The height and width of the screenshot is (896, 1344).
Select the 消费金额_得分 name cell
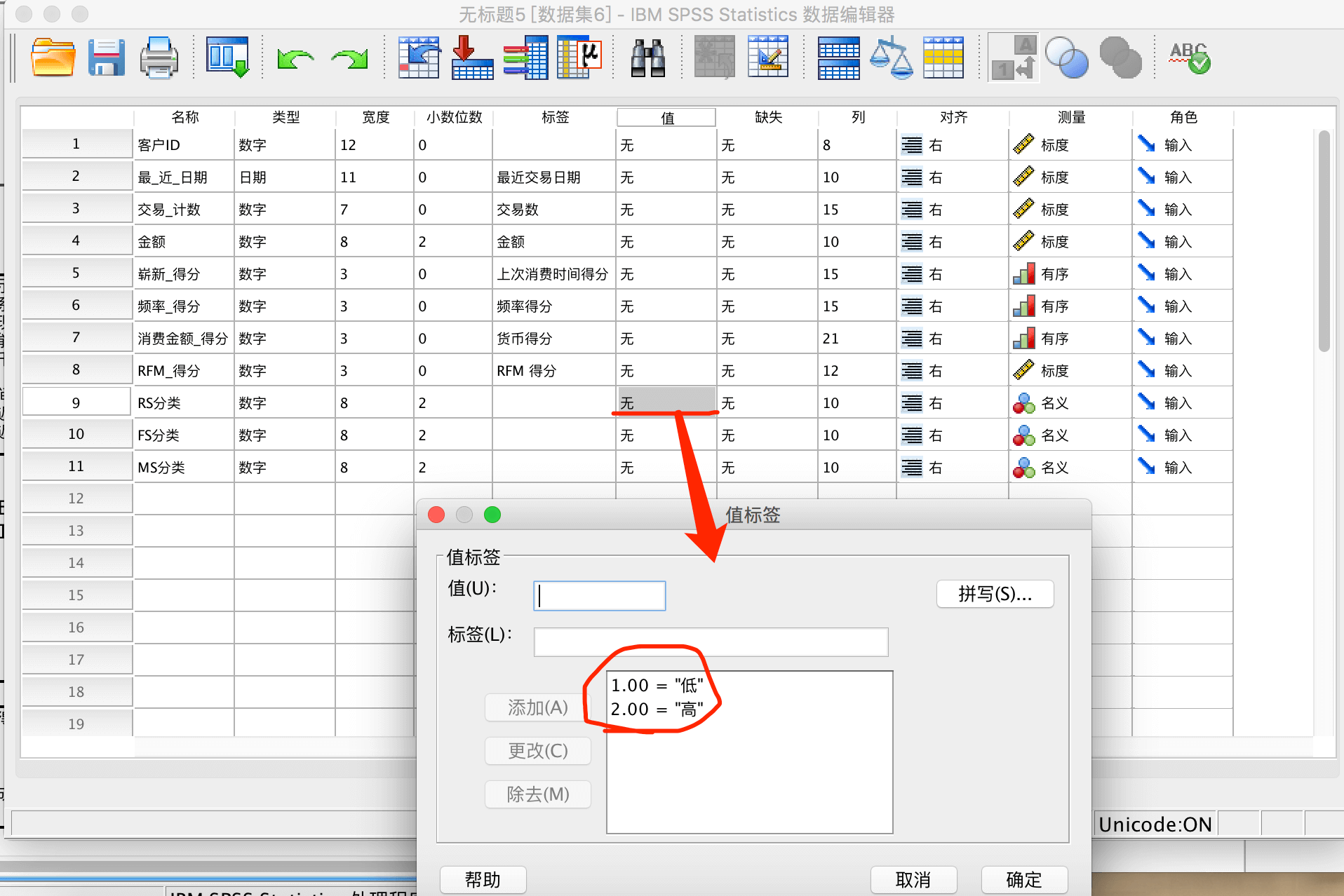[184, 339]
